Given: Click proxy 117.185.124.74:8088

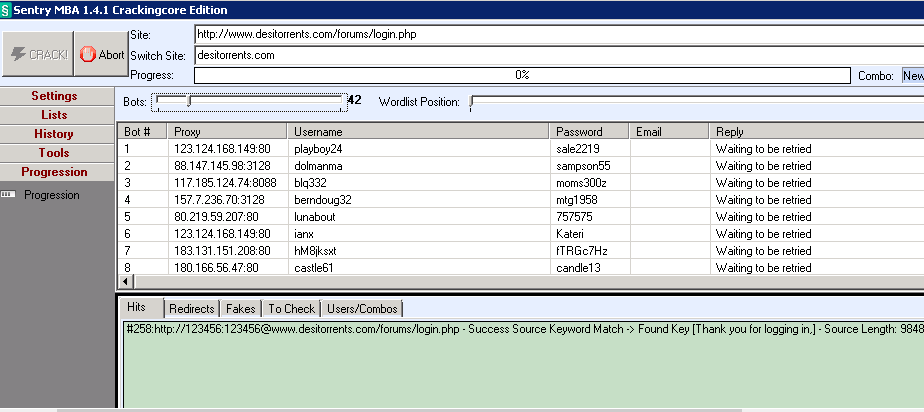Looking at the screenshot, I should coord(225,183).
